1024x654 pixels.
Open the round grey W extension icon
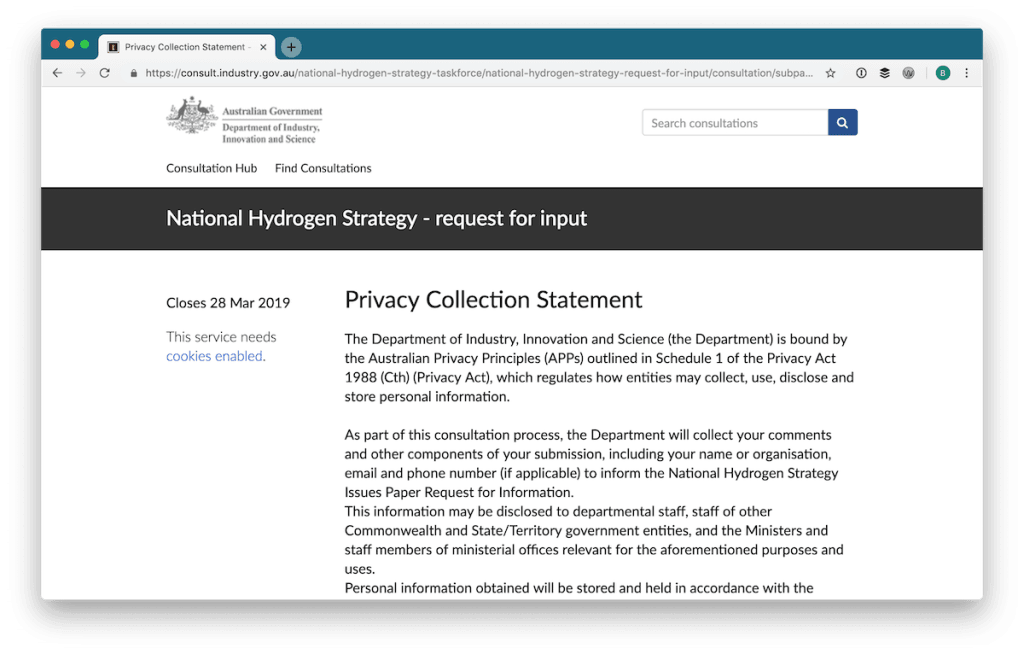(x=908, y=73)
